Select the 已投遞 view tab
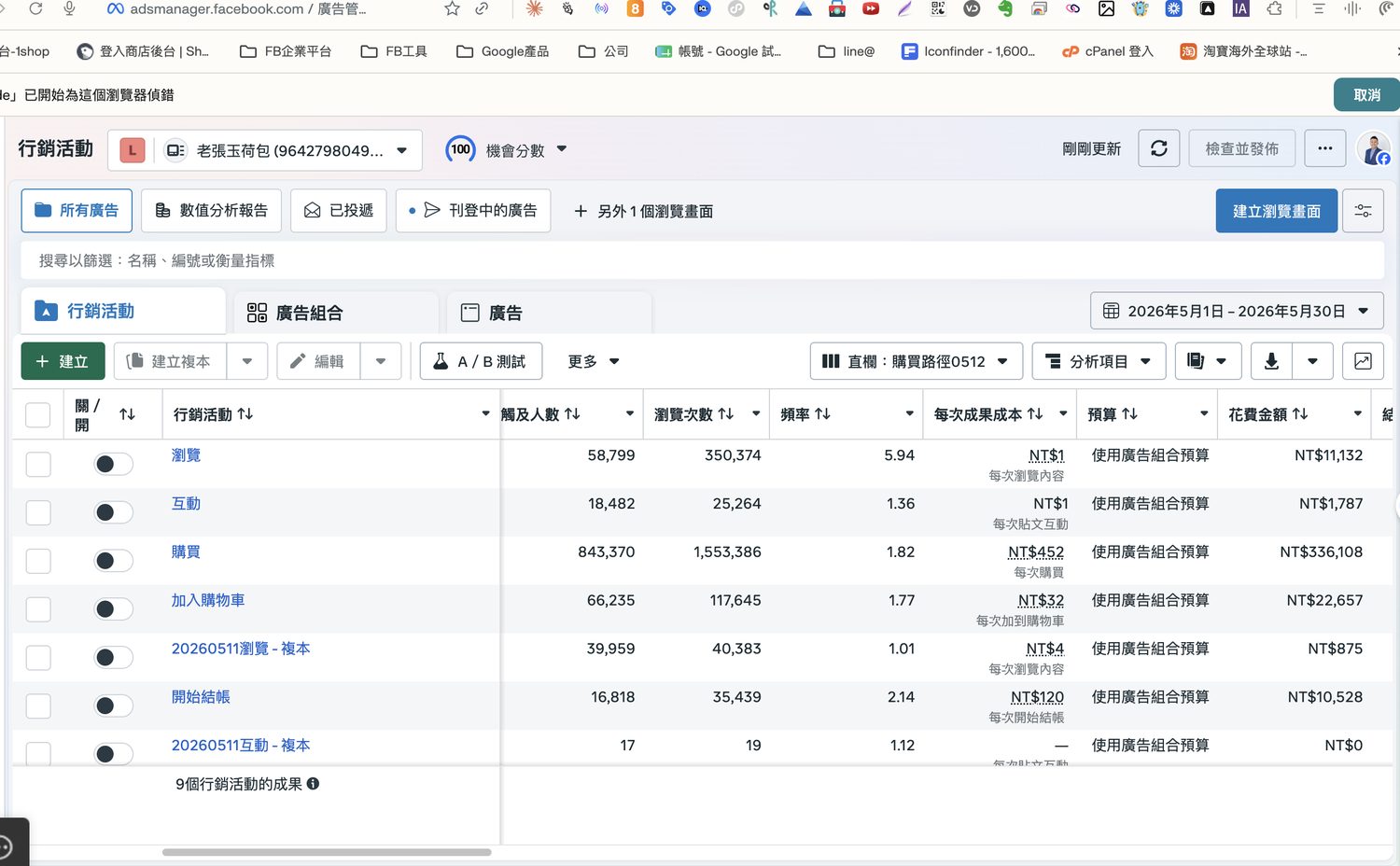 point(339,211)
